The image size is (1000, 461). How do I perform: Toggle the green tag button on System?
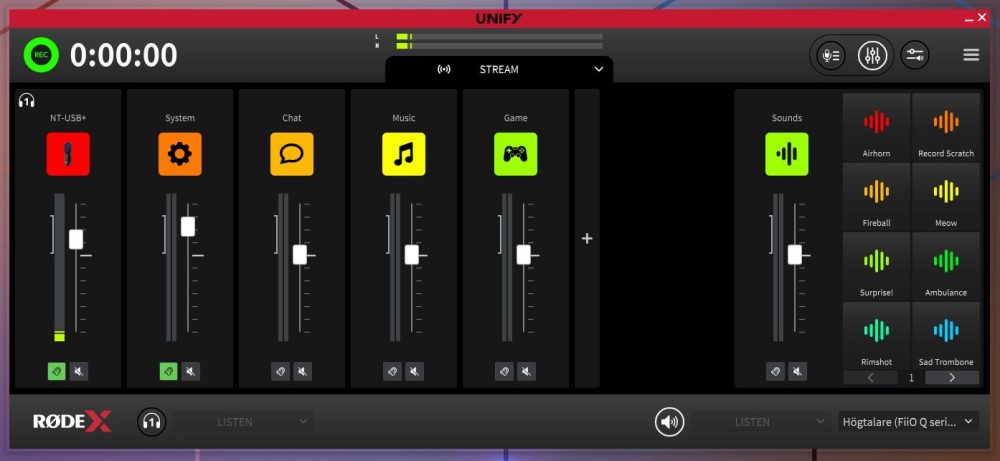click(168, 371)
